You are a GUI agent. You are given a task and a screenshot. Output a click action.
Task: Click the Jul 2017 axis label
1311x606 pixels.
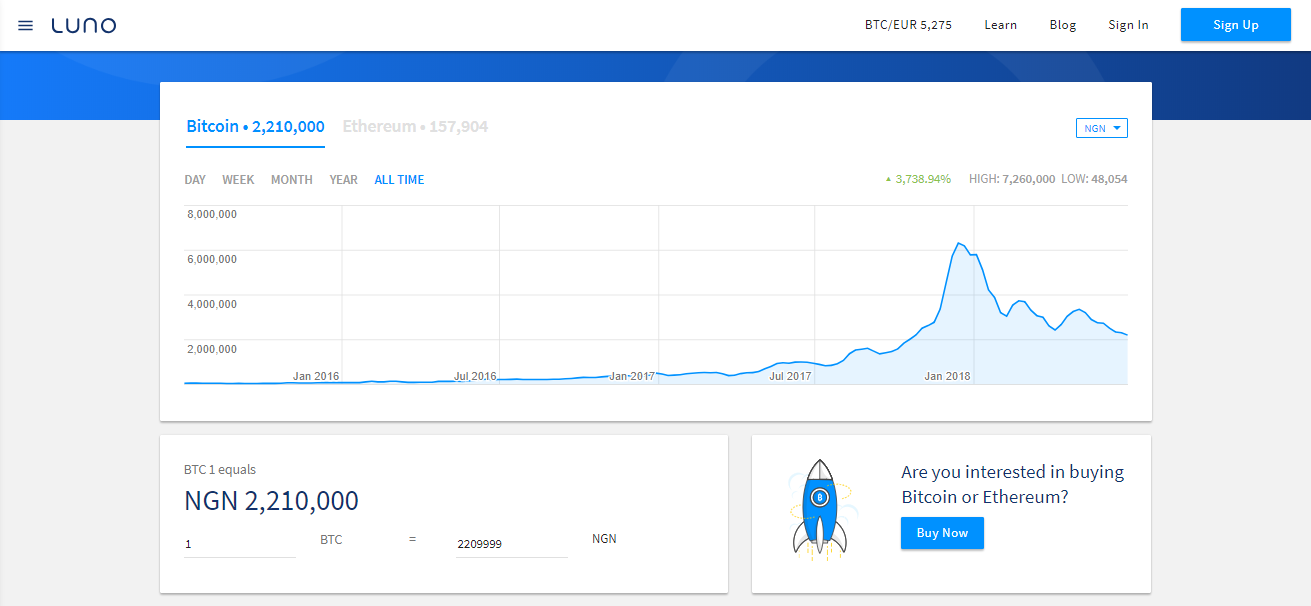[790, 376]
